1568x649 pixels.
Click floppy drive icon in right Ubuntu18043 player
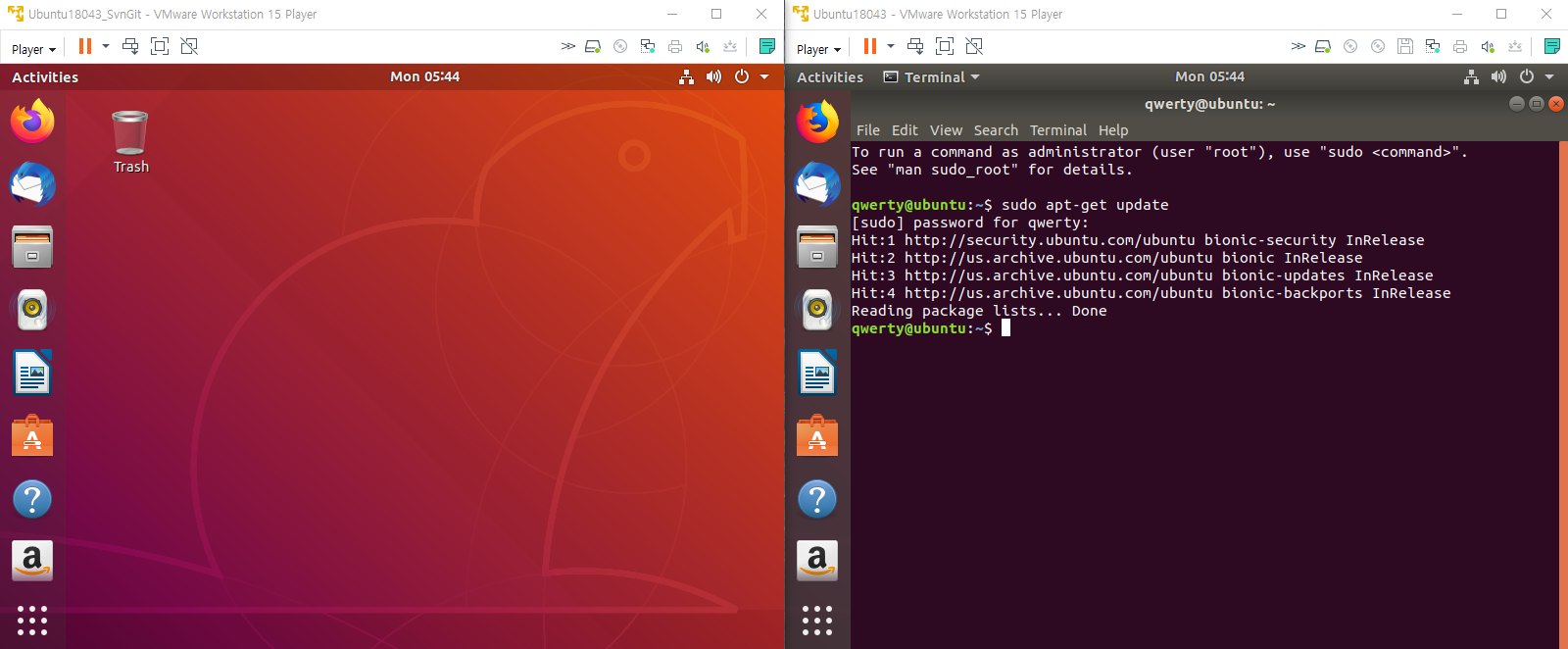tap(1405, 46)
